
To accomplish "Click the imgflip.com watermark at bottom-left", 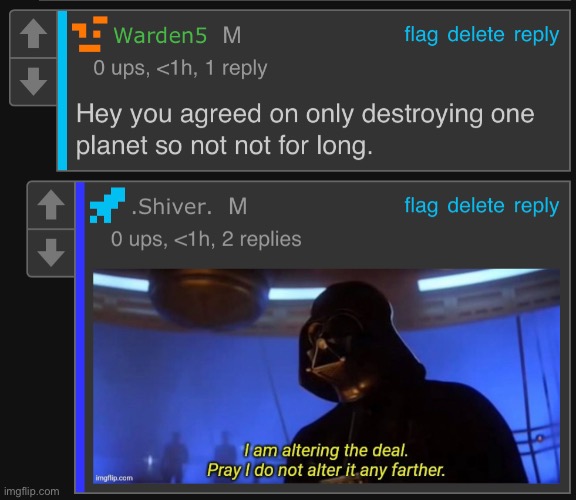I will pos(32,491).
